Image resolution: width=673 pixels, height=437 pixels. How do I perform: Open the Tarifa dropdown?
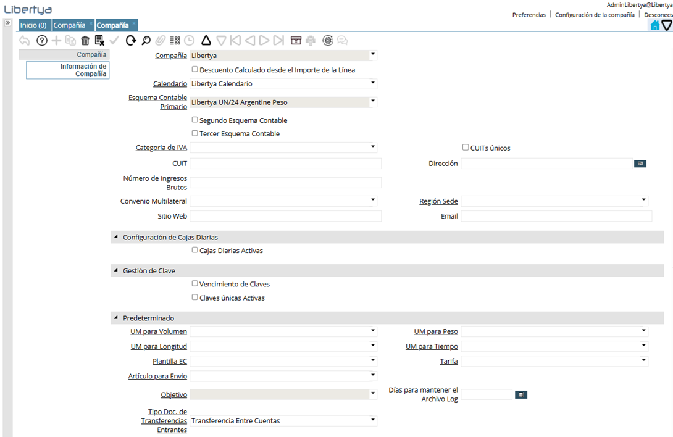[x=644, y=361]
